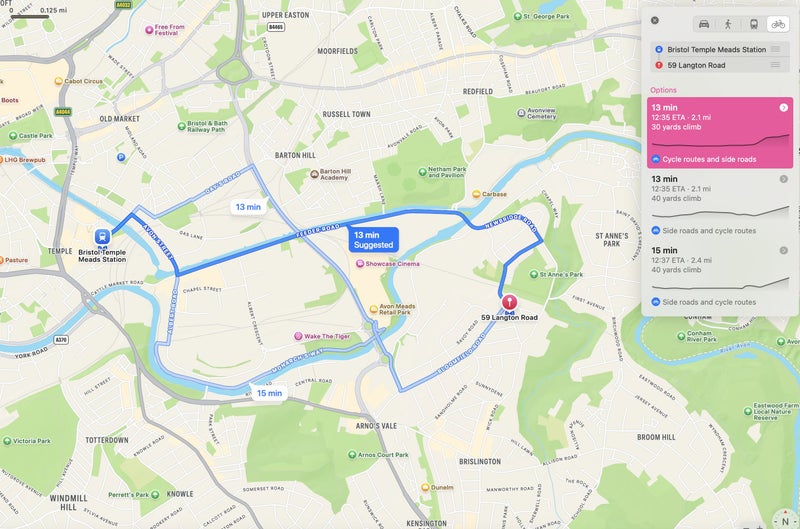Click the compass north indicator
800x529 pixels.
click(785, 520)
